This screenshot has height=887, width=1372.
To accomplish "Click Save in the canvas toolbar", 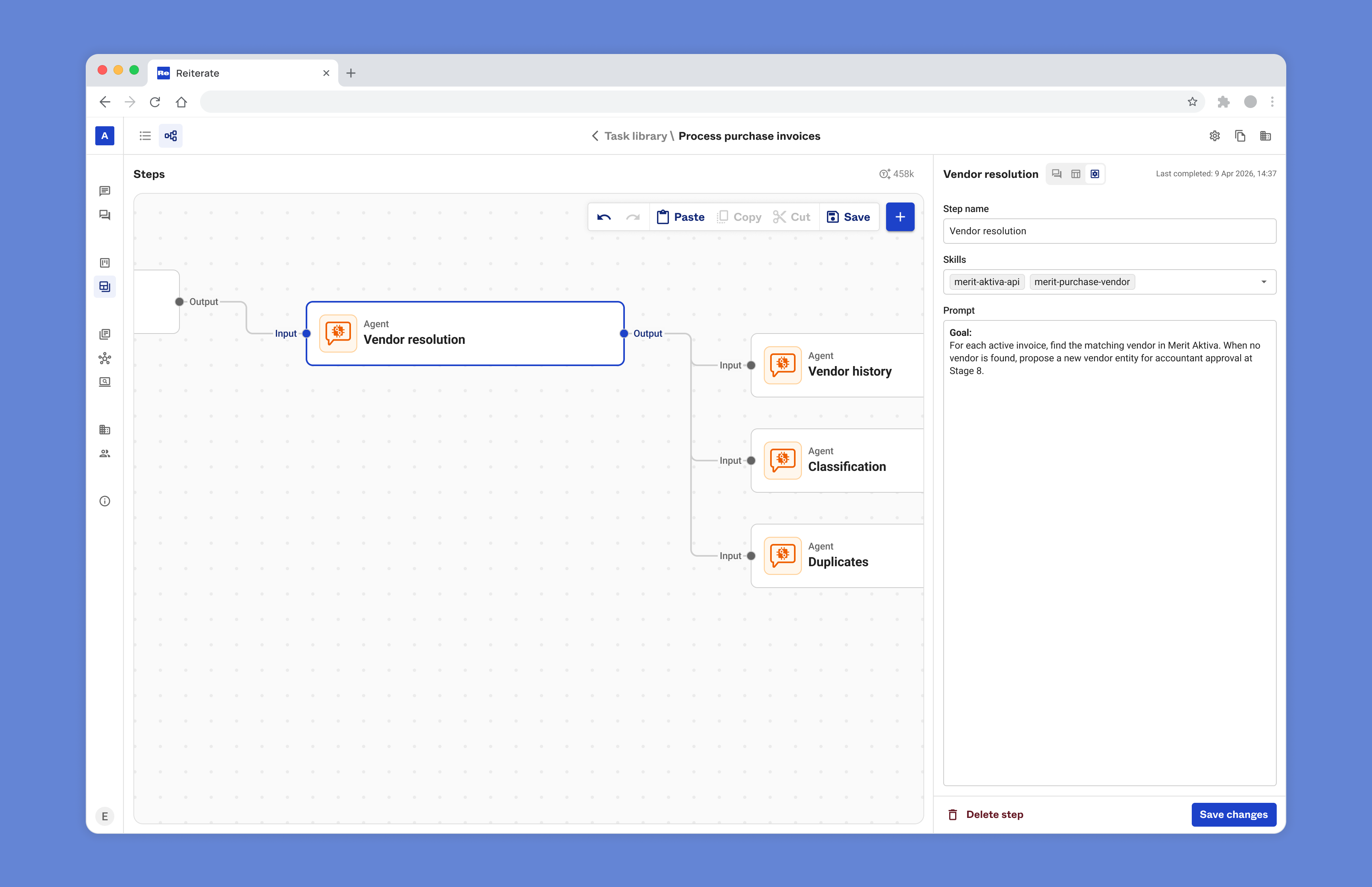I will [x=848, y=217].
